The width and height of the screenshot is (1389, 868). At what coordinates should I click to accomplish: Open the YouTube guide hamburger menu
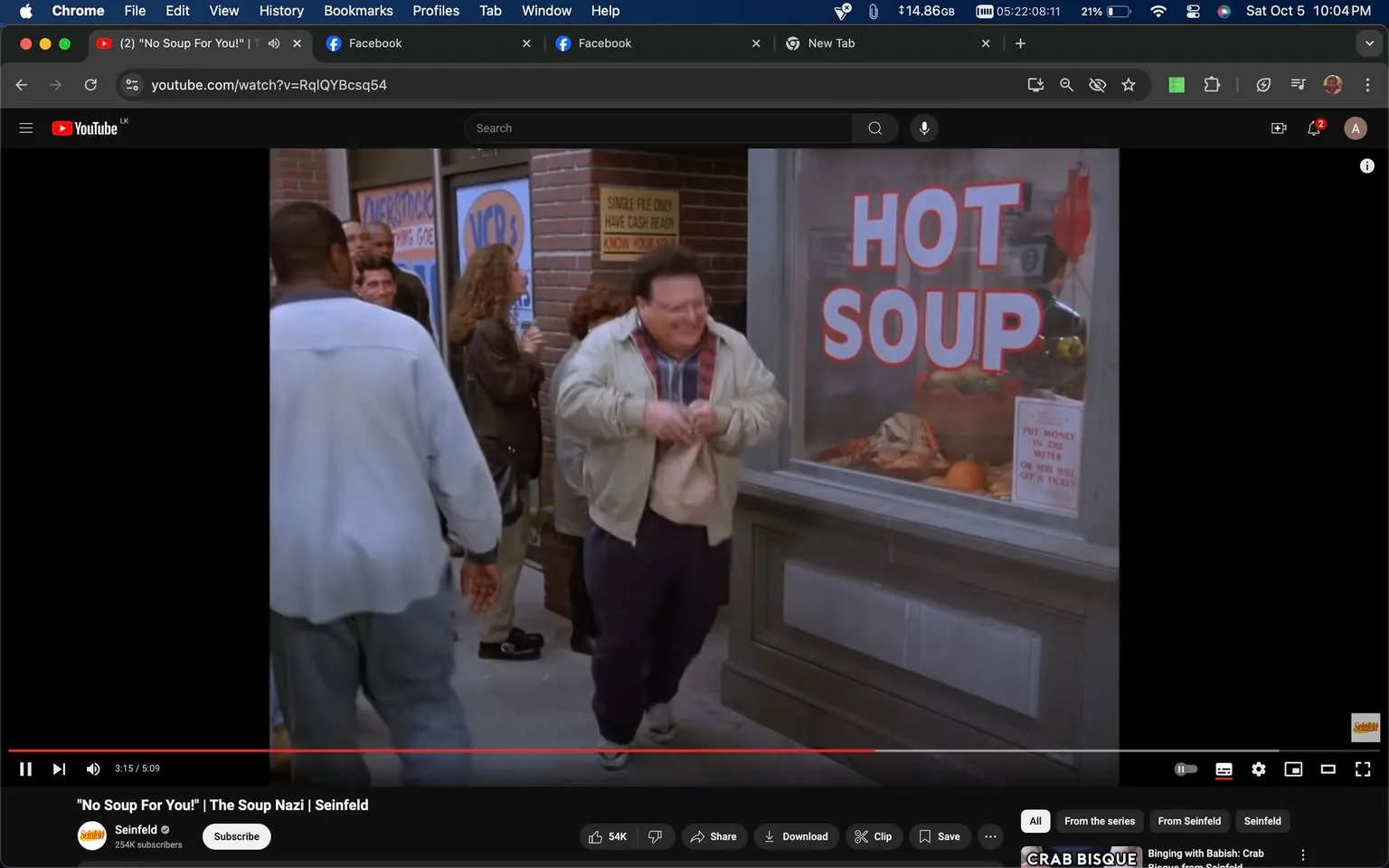(25, 127)
